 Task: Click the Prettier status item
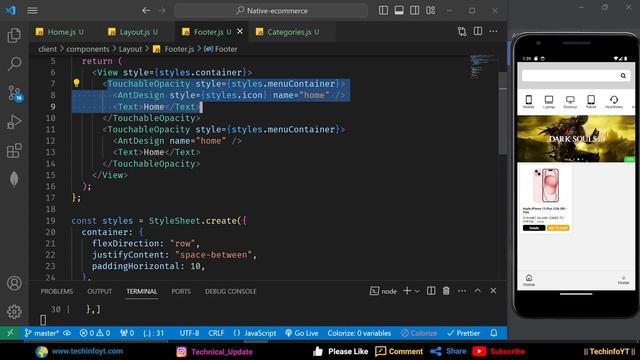[x=463, y=333]
